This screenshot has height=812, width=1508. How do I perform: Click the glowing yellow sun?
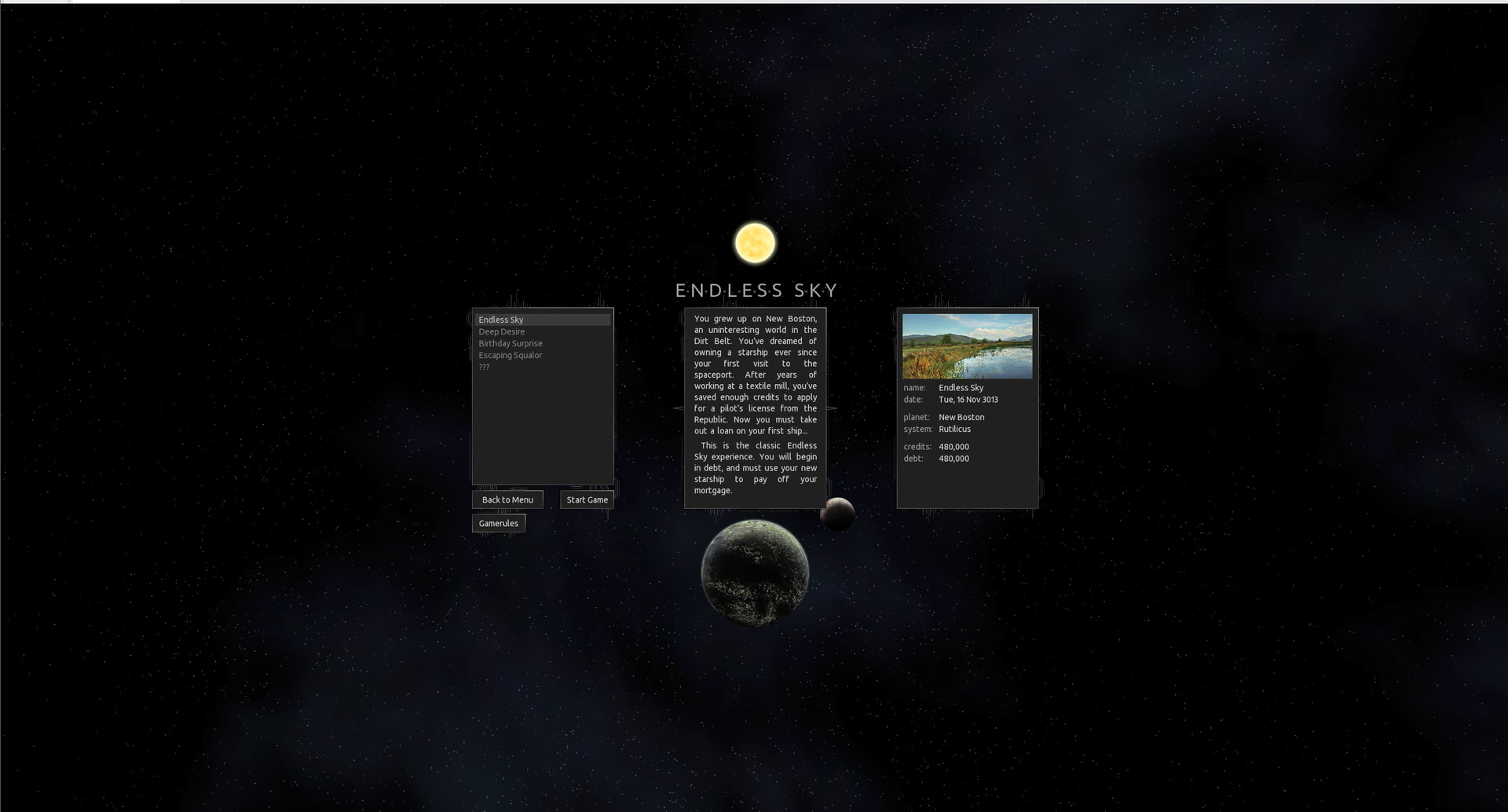coord(755,243)
